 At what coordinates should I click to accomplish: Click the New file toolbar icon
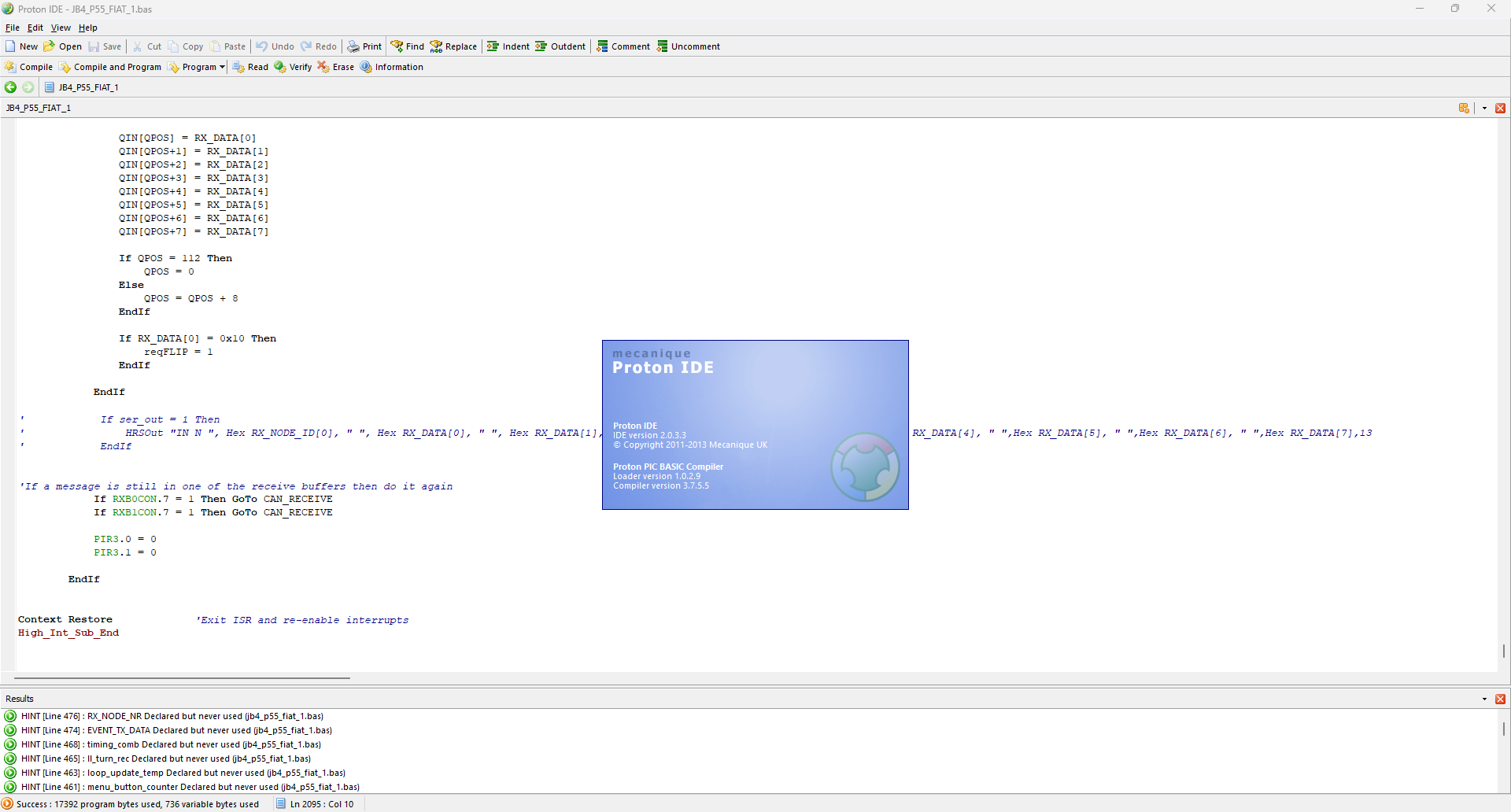click(x=21, y=46)
